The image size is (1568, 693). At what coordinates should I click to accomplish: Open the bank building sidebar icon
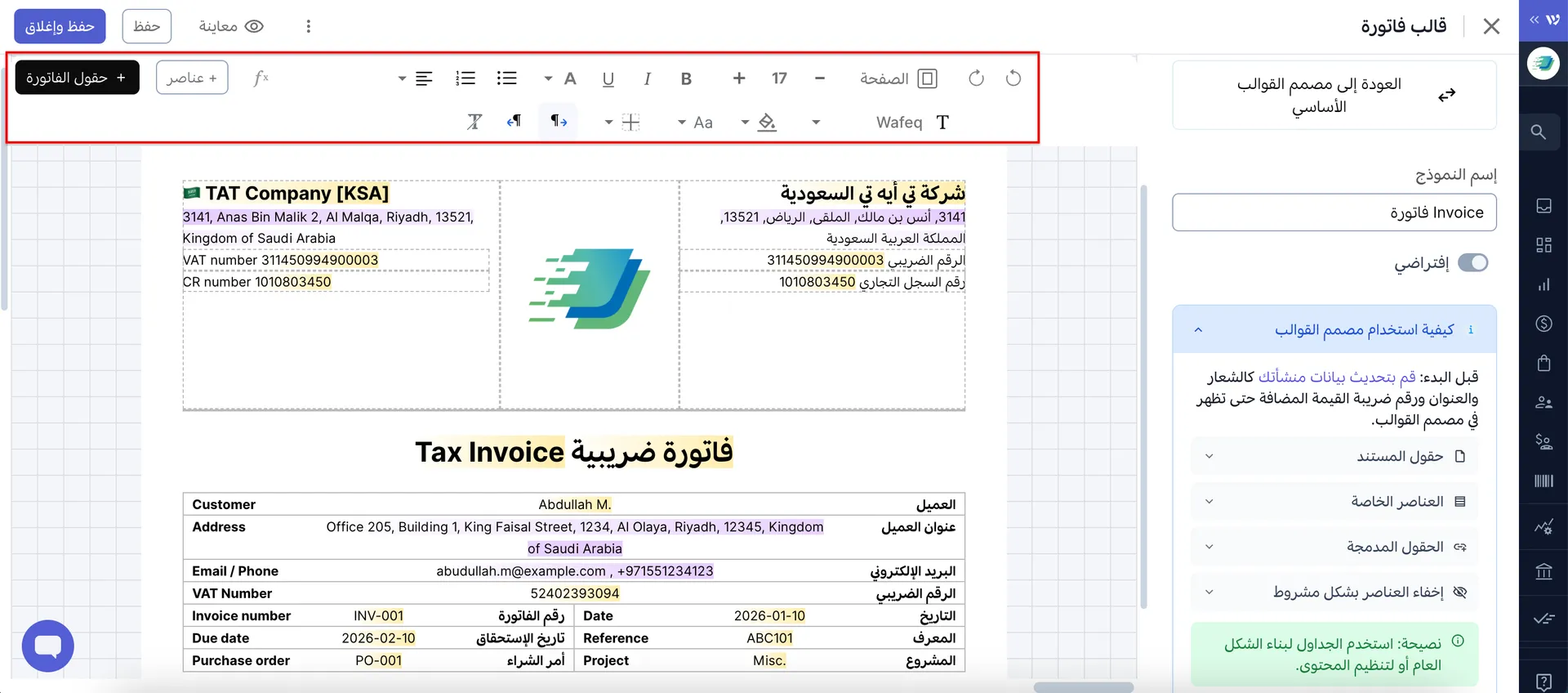1543,571
